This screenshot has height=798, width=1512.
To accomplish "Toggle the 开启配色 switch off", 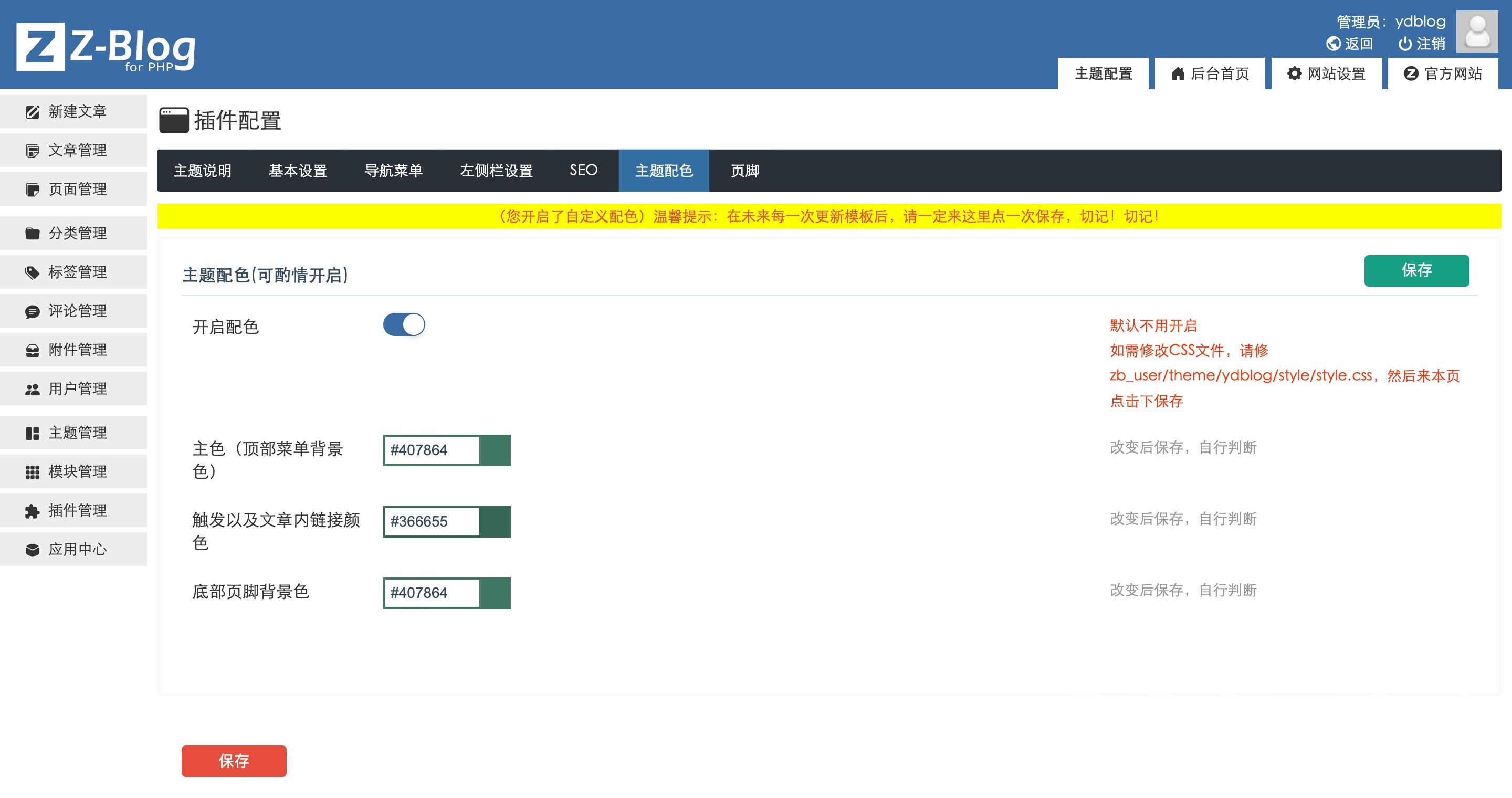I will [404, 324].
